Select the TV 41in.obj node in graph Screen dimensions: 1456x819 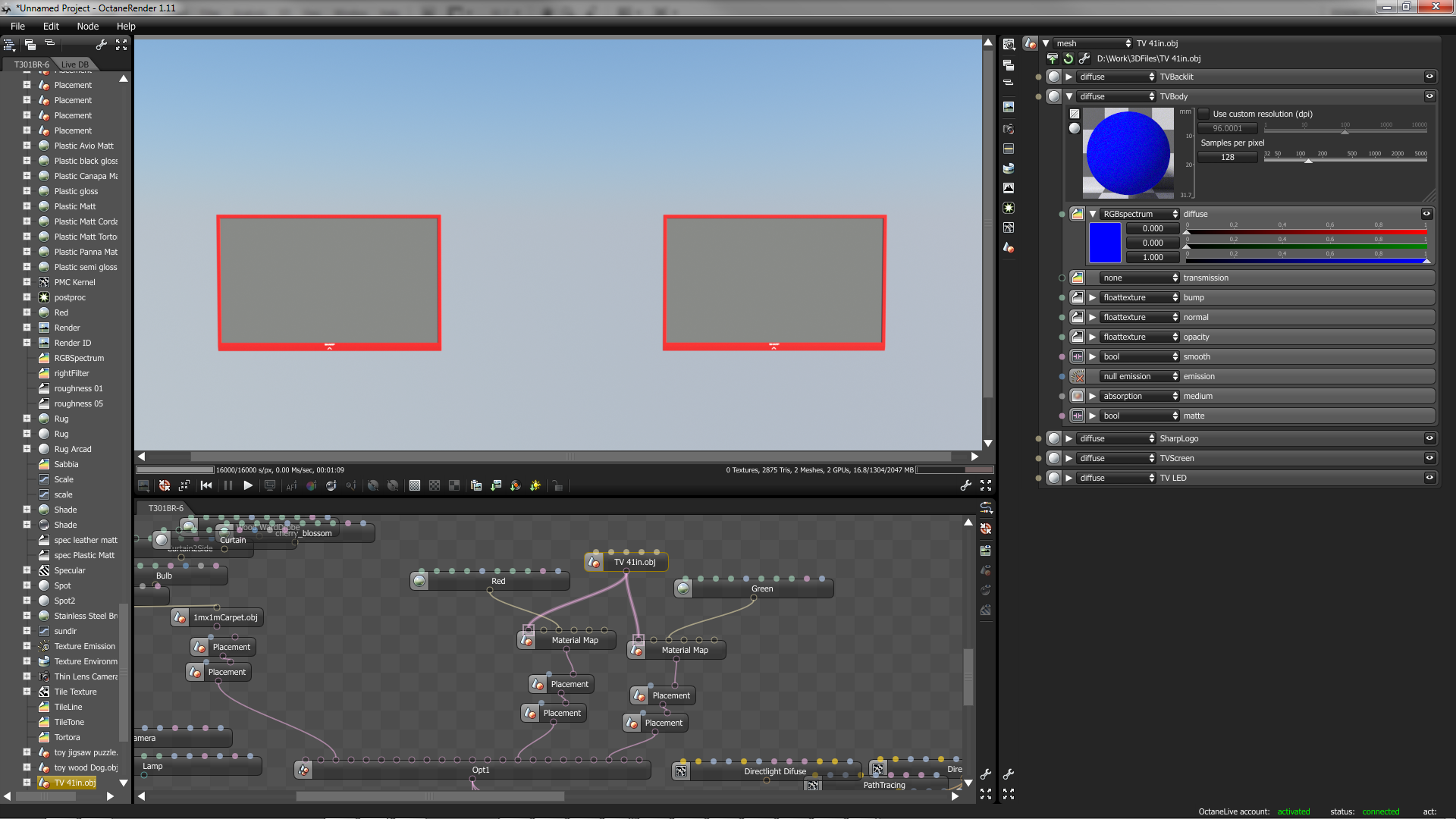coord(634,562)
